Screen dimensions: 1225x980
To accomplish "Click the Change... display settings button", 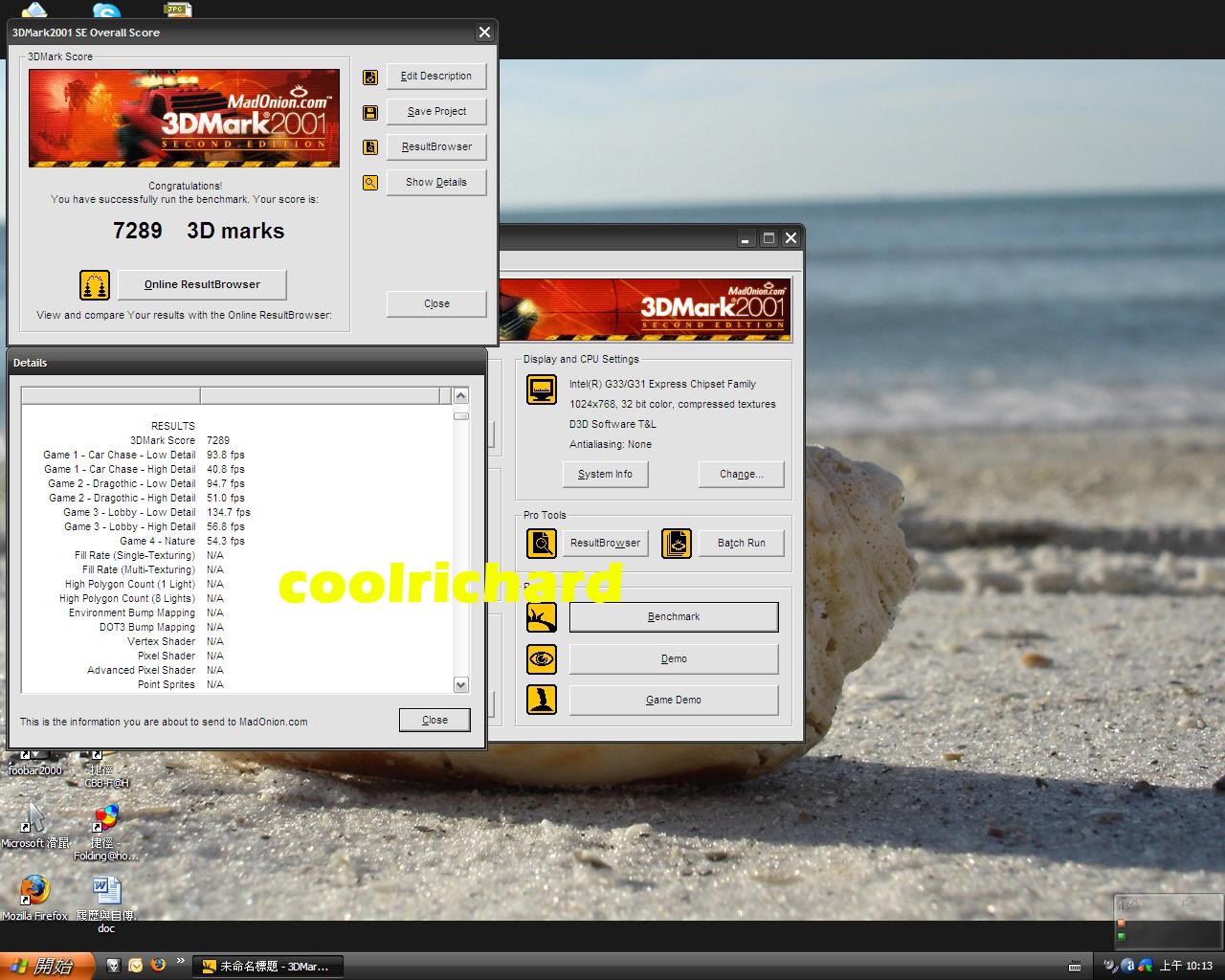I will click(742, 475).
